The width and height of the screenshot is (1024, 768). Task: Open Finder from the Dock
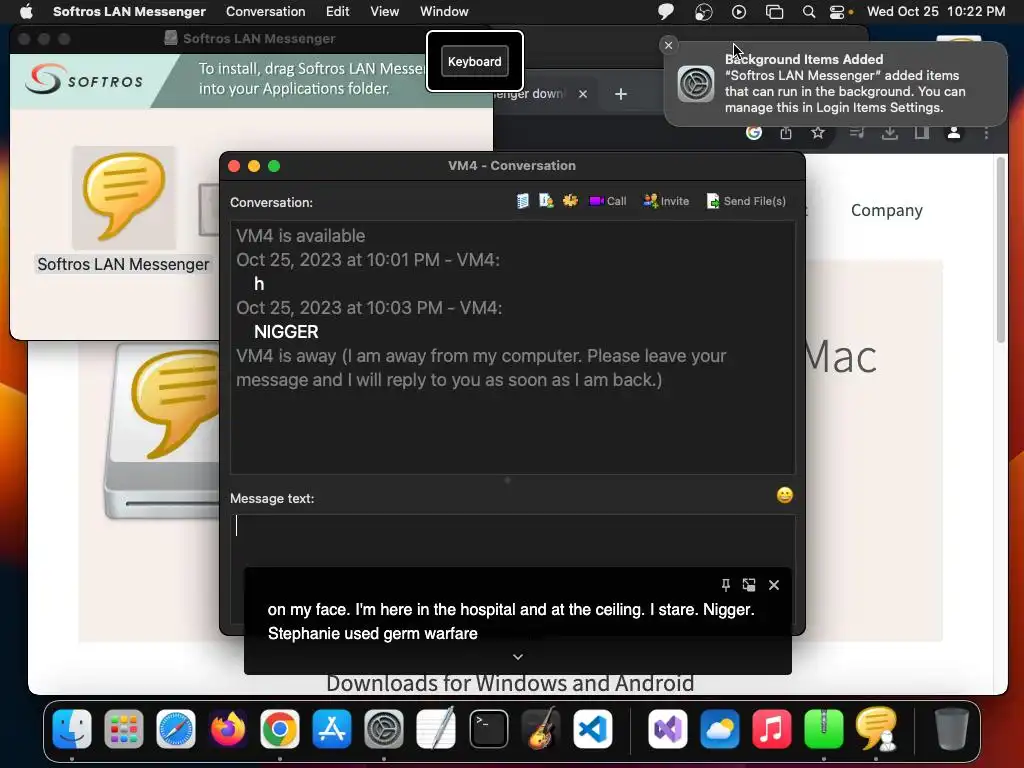tap(72, 729)
